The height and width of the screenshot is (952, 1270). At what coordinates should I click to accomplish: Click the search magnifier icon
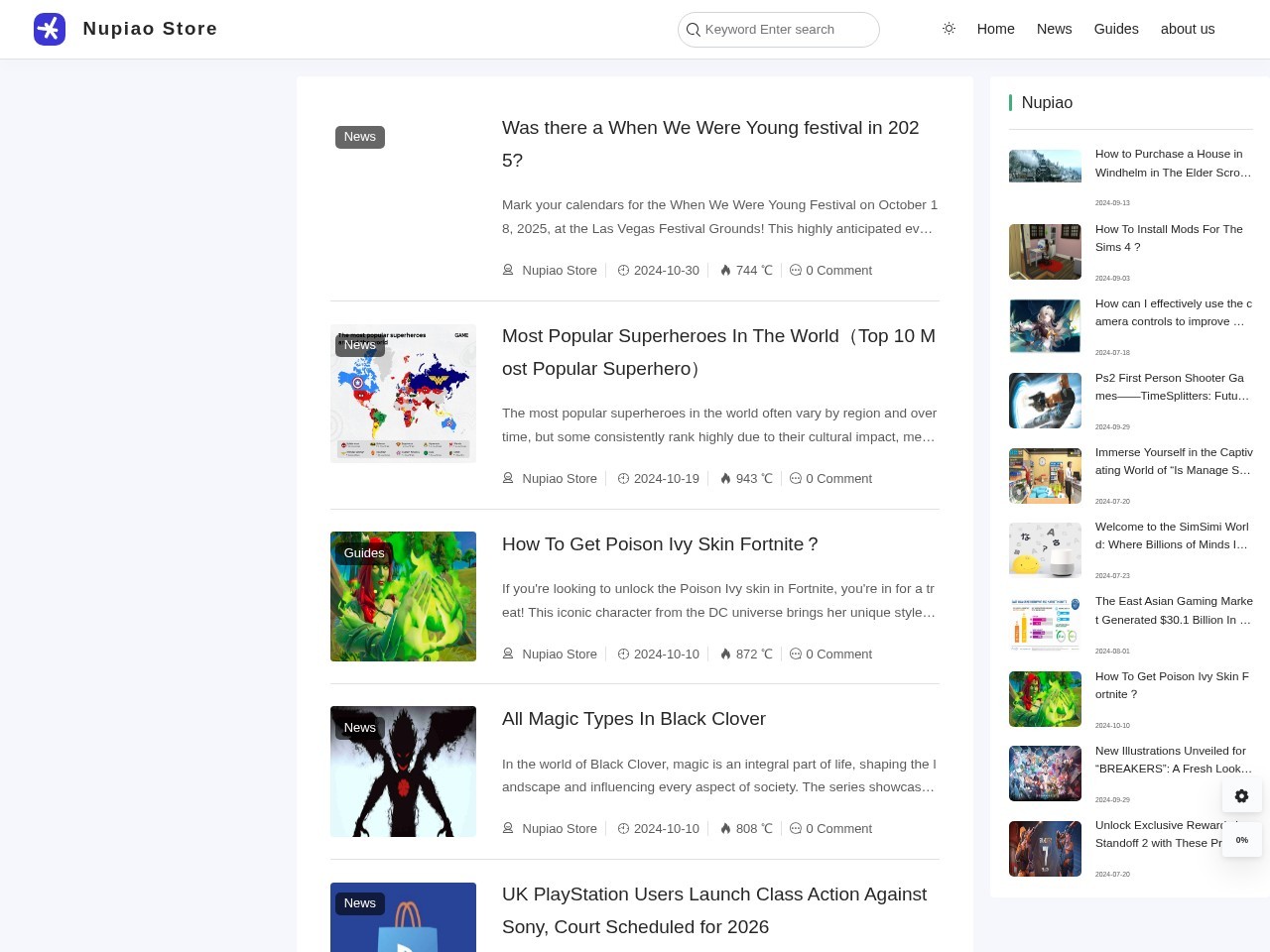click(x=694, y=30)
